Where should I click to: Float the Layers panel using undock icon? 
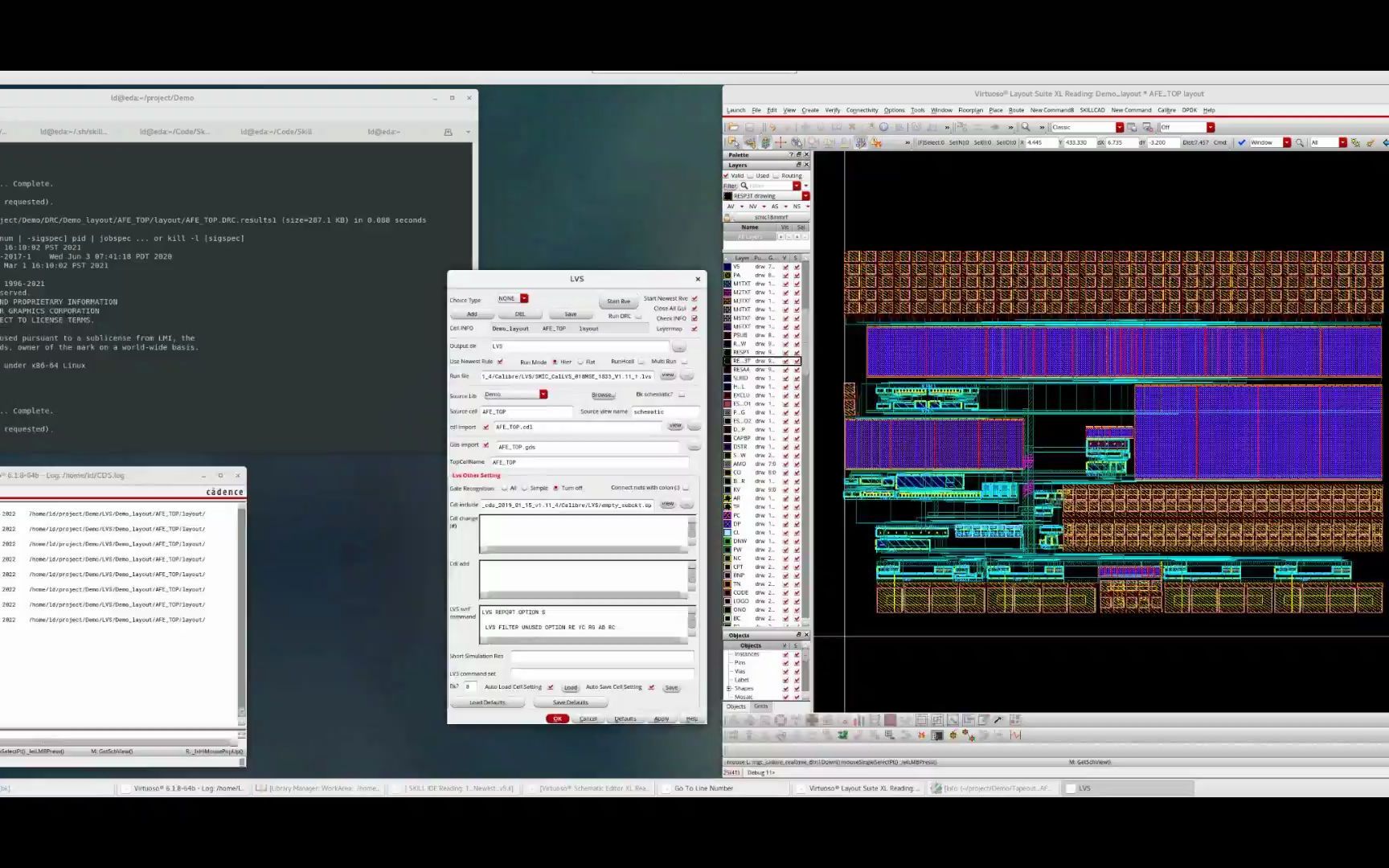coord(798,165)
